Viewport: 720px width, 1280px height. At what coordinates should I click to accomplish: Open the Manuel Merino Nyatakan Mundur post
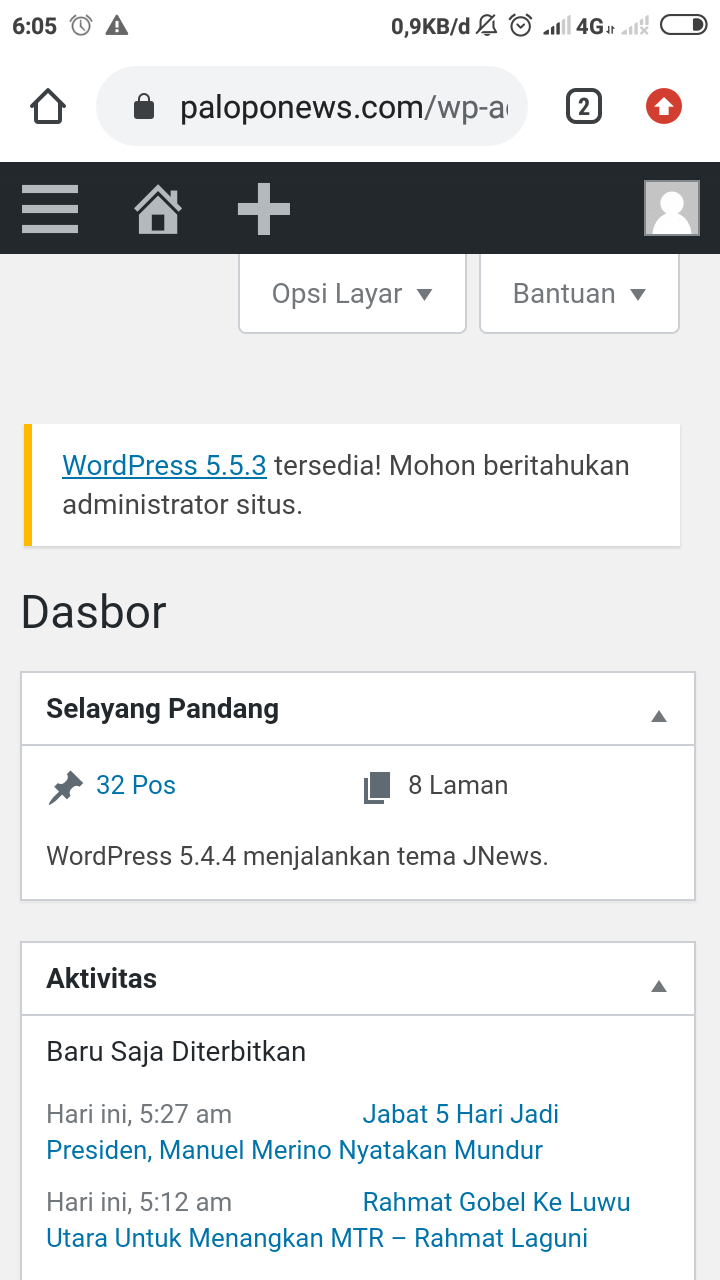pos(295,1150)
